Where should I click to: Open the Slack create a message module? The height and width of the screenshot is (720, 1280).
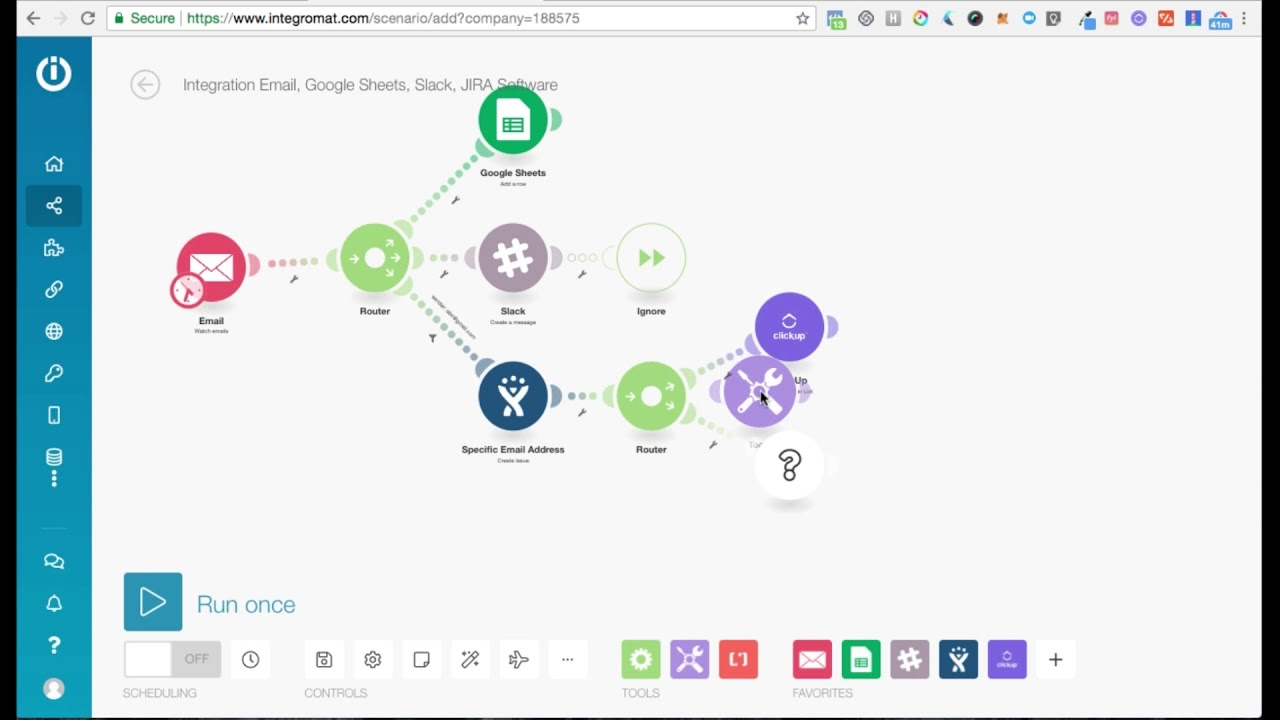click(513, 258)
